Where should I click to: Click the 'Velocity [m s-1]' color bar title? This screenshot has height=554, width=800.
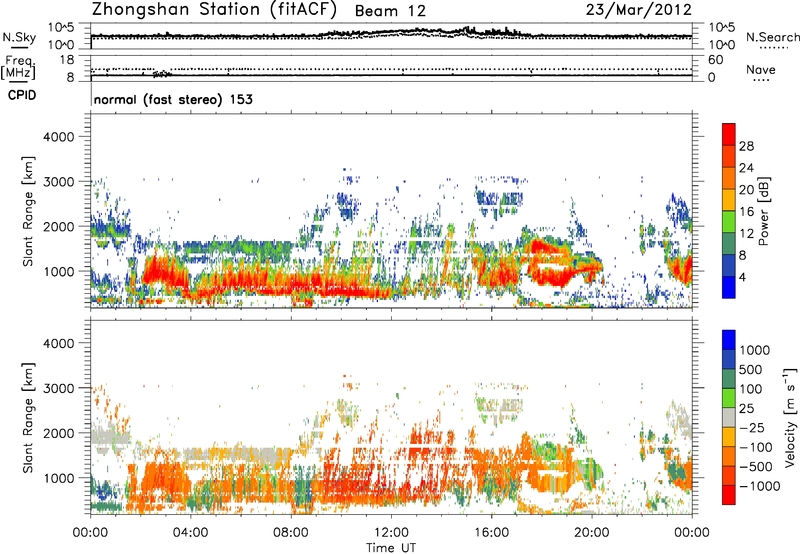click(790, 417)
